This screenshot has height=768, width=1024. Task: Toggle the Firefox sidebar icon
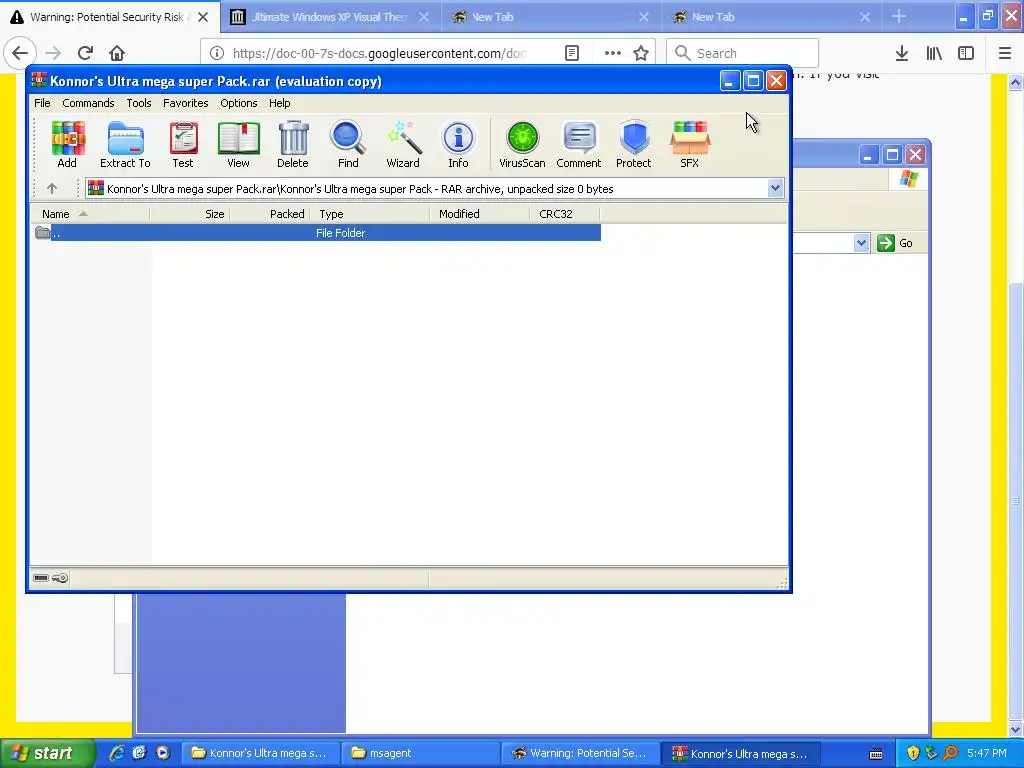(x=966, y=53)
